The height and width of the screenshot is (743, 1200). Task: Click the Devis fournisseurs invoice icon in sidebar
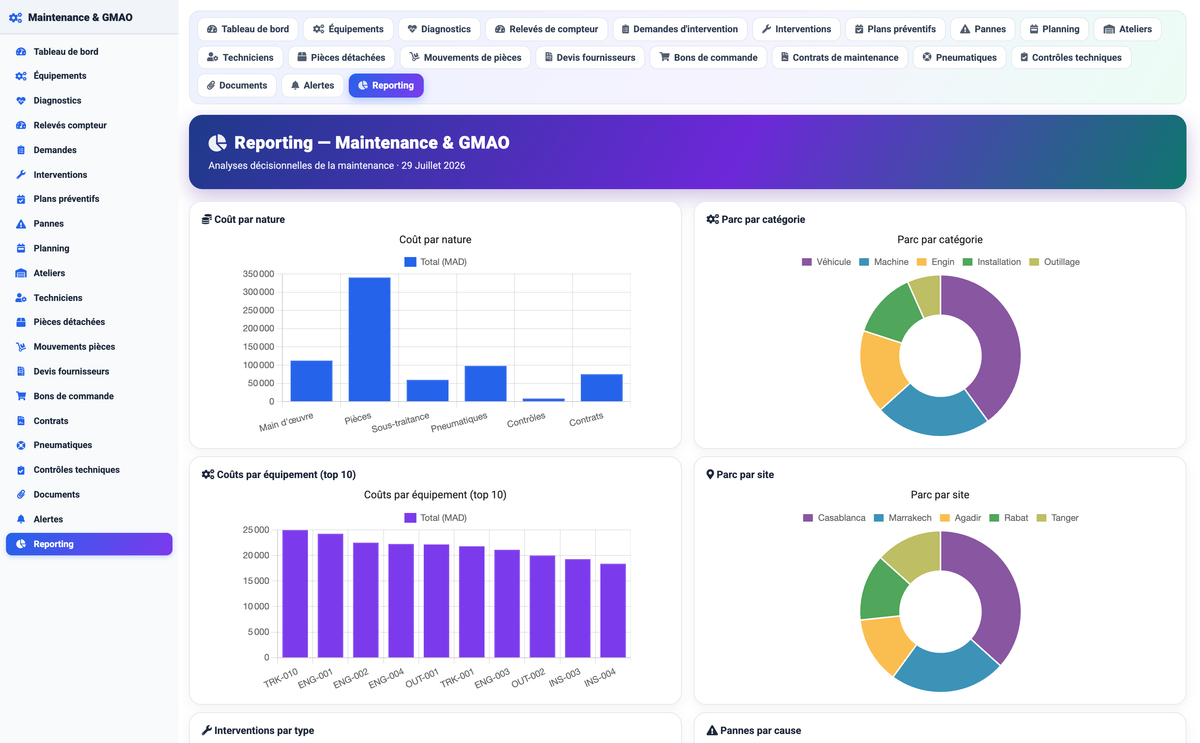click(x=21, y=371)
